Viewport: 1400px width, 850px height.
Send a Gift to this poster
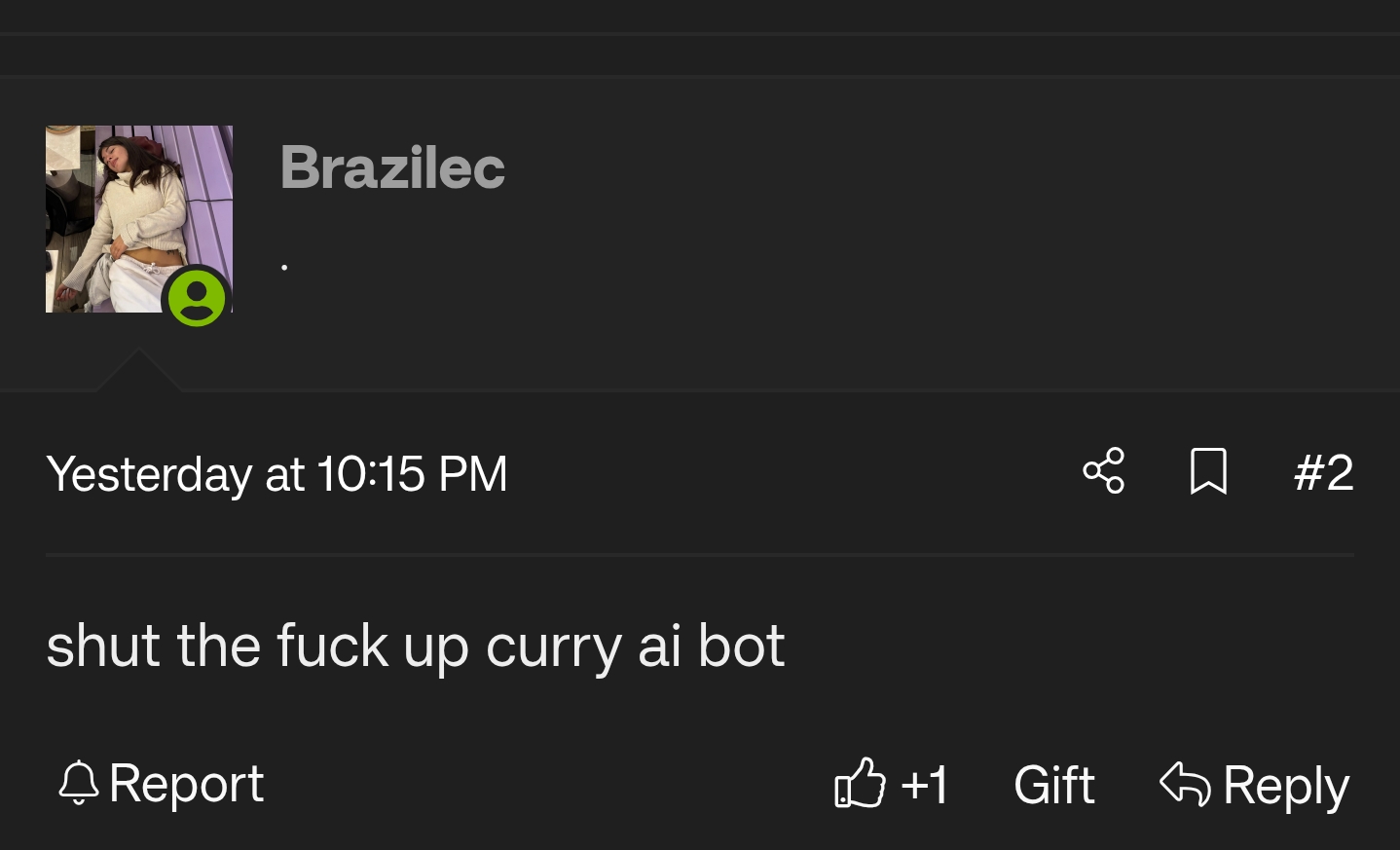click(1053, 785)
